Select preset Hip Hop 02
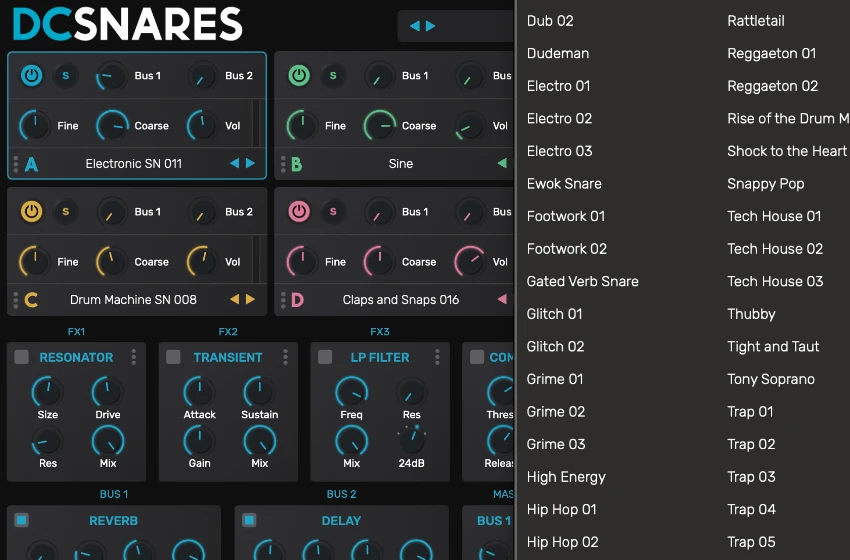This screenshot has width=850, height=560. tap(563, 542)
